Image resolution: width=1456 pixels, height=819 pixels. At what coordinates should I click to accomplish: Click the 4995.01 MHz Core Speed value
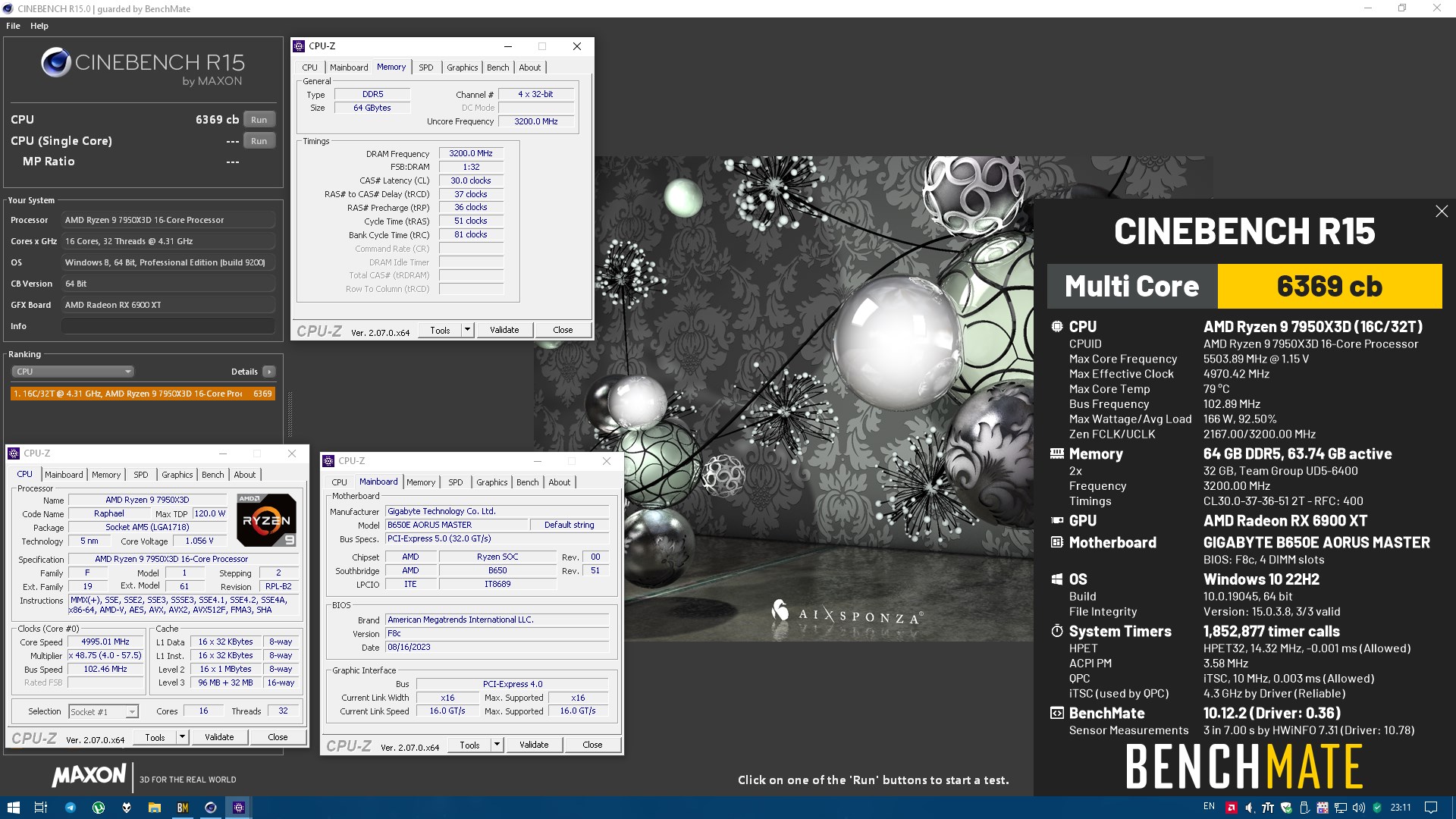coord(105,642)
